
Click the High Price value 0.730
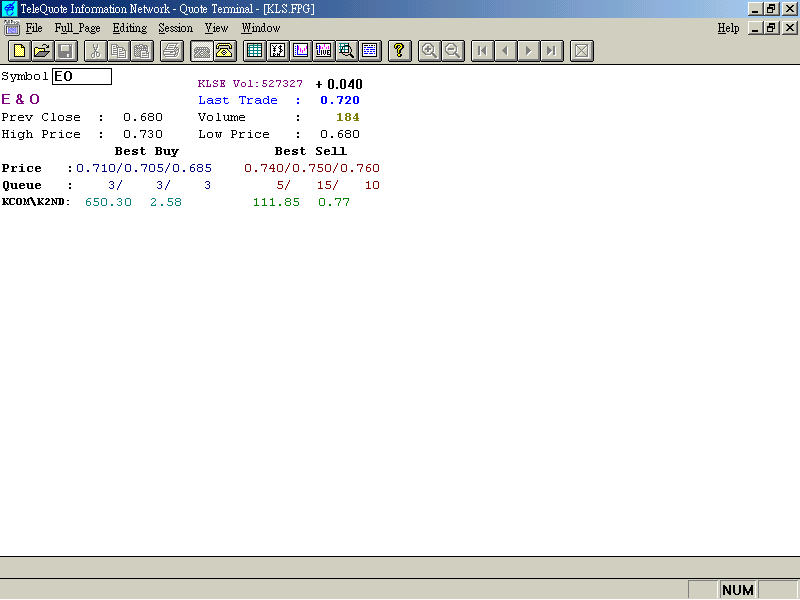tap(143, 134)
